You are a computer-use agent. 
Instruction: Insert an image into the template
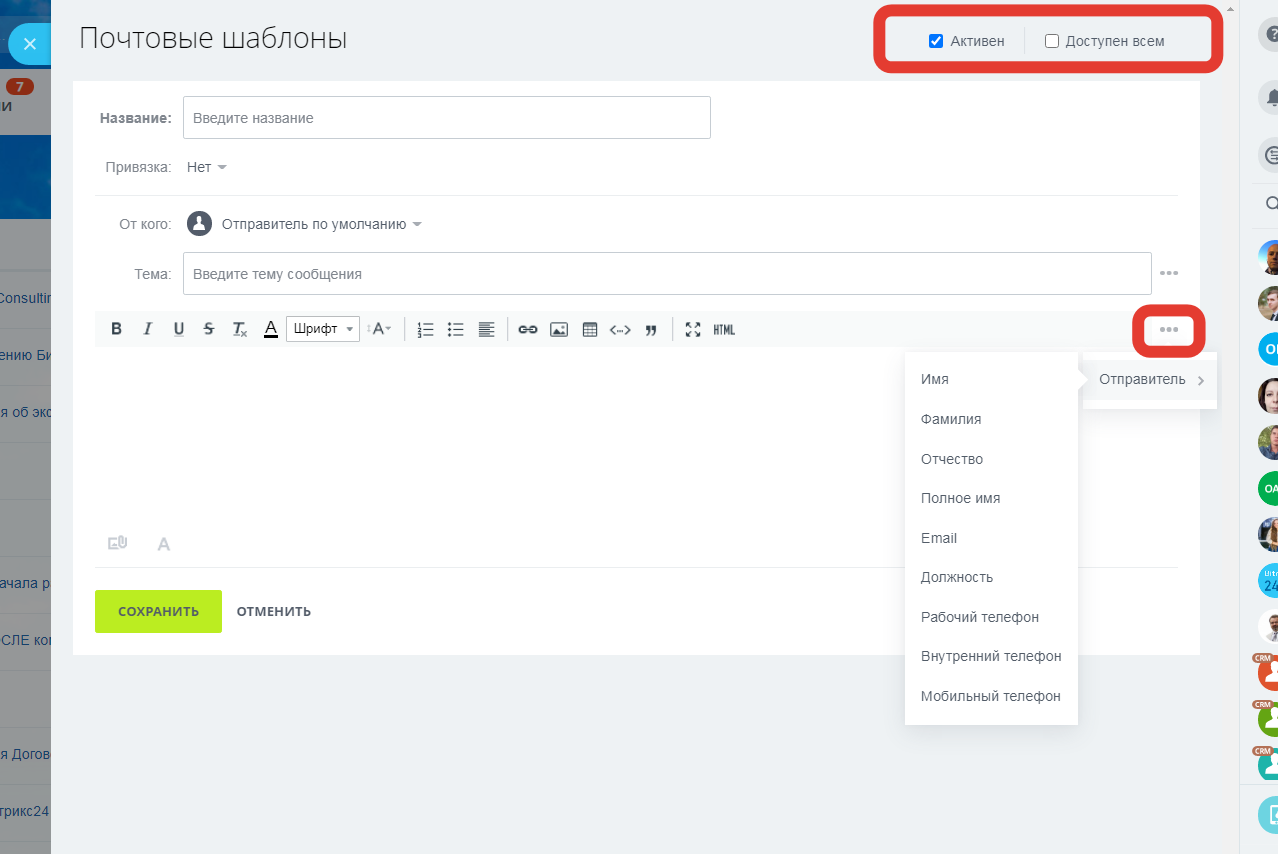click(x=559, y=329)
